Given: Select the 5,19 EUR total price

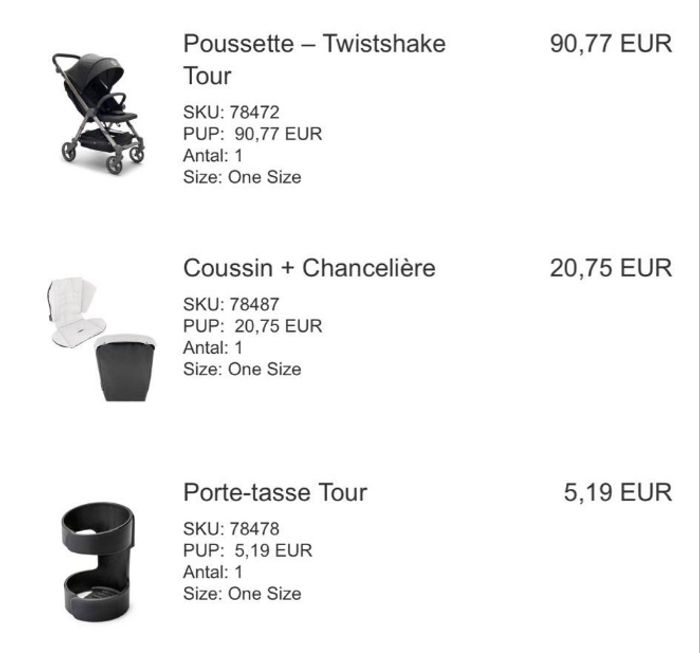Looking at the screenshot, I should pyautogui.click(x=618, y=492).
